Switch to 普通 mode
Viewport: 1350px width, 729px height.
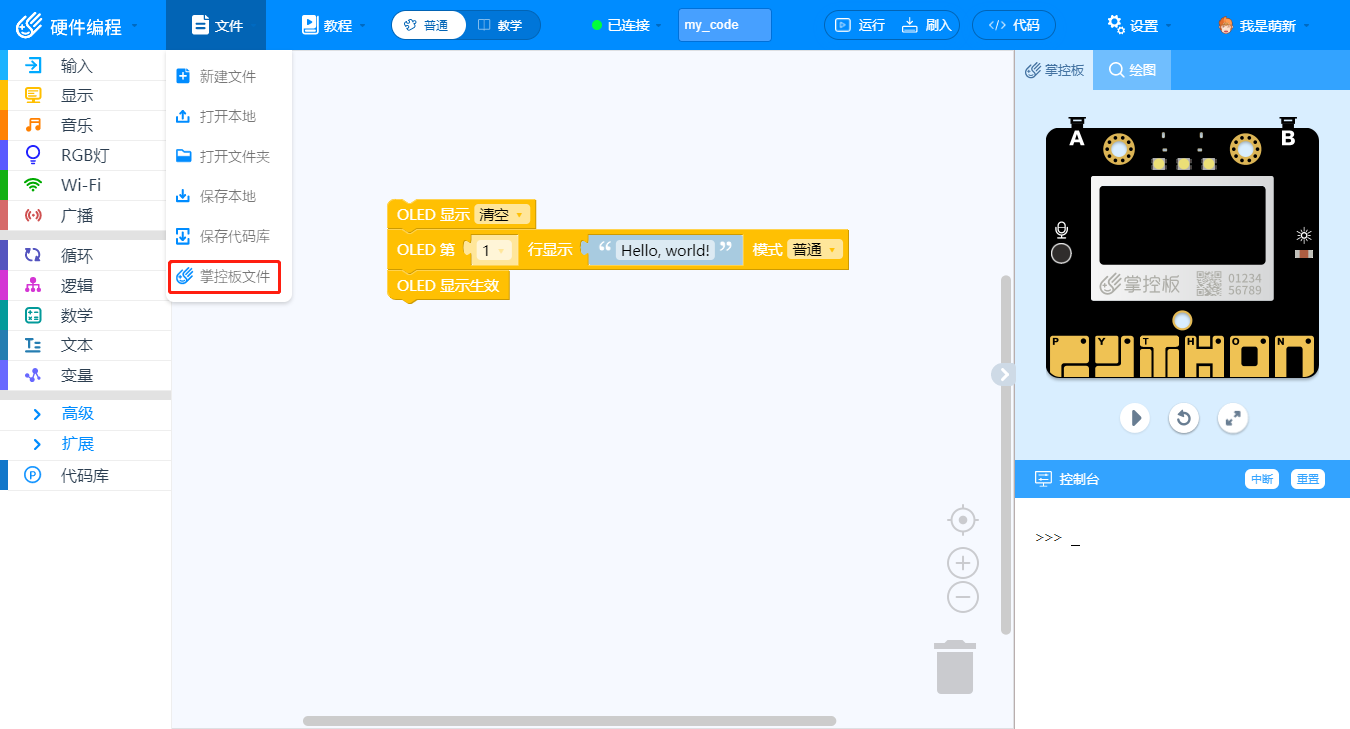[429, 25]
